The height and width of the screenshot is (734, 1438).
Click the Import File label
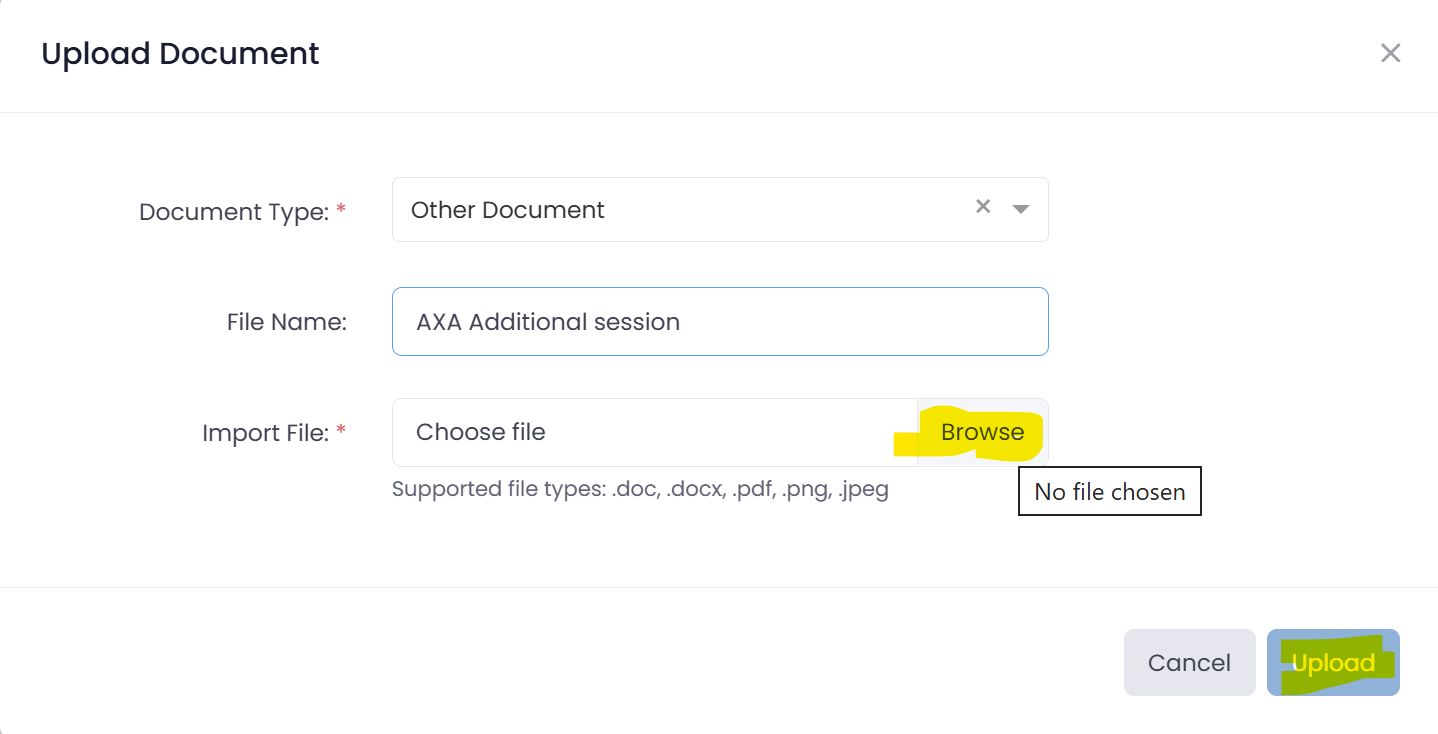coord(265,433)
